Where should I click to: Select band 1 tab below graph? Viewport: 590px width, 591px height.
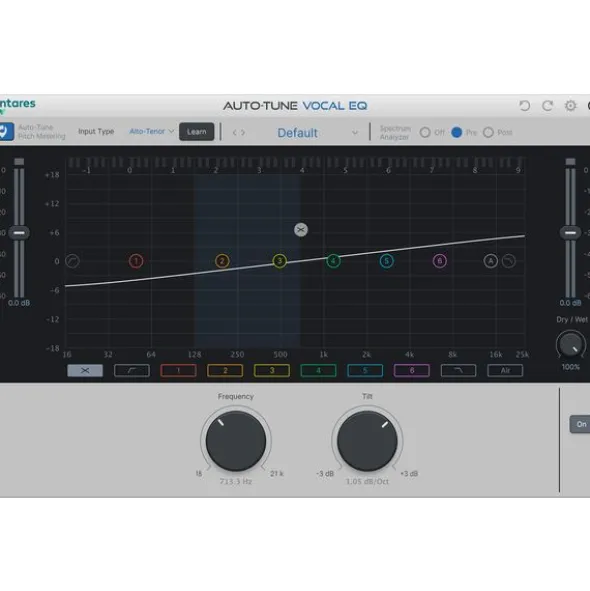coord(178,371)
